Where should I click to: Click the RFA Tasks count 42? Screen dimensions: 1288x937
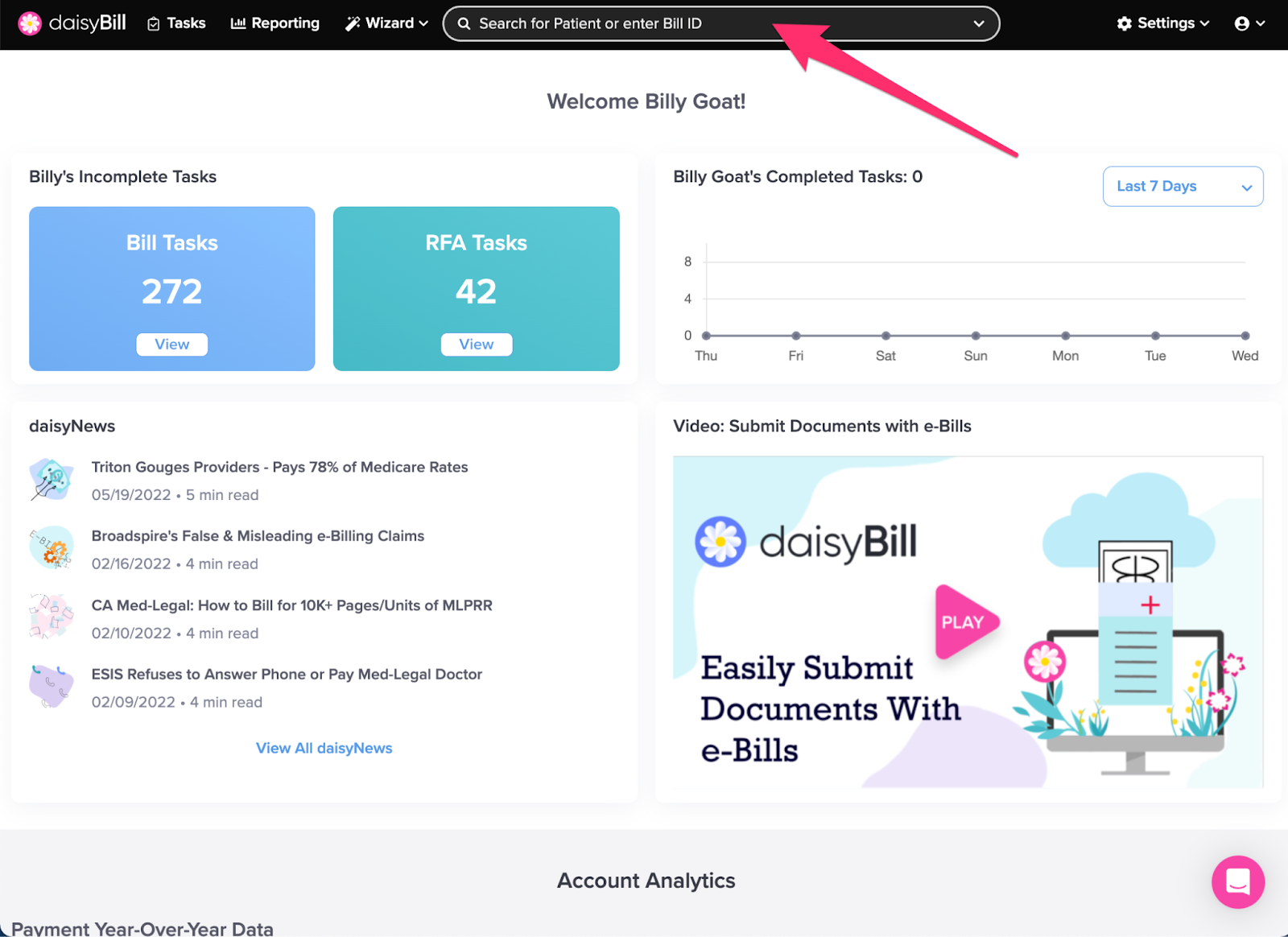click(x=477, y=291)
